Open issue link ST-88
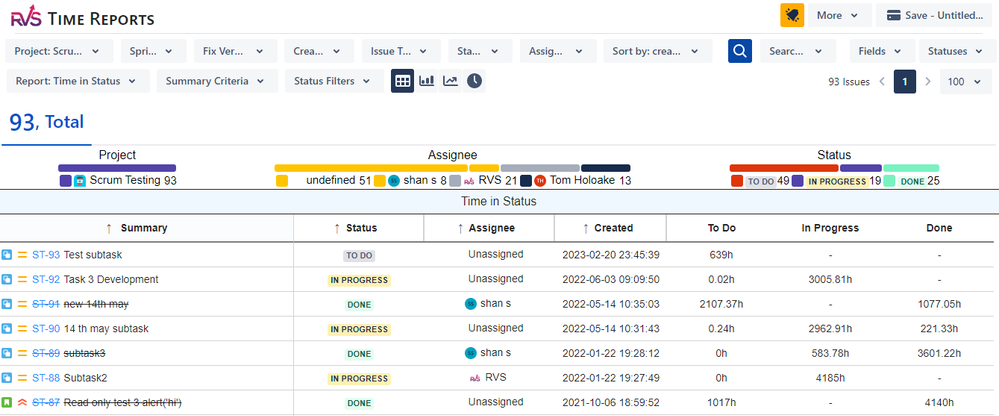Screen dimensions: 999x416 46,378
